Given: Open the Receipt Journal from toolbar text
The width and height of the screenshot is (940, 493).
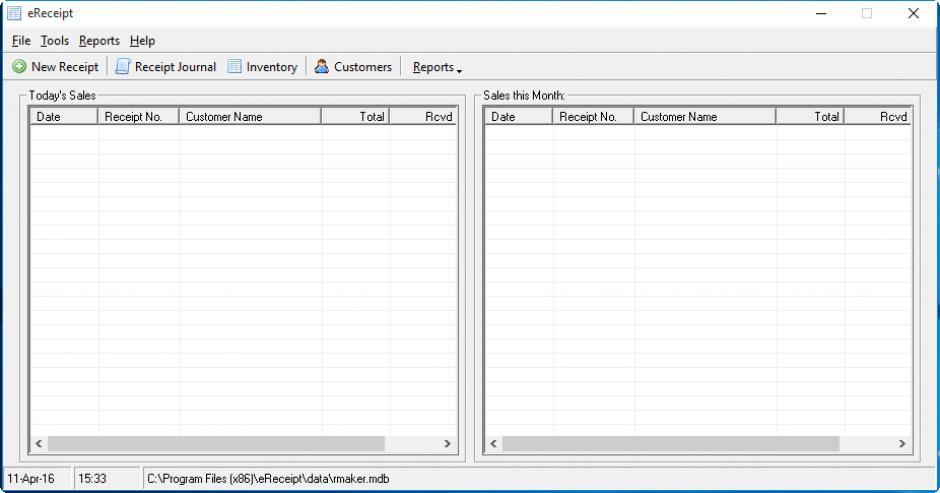Looking at the screenshot, I should [x=175, y=67].
